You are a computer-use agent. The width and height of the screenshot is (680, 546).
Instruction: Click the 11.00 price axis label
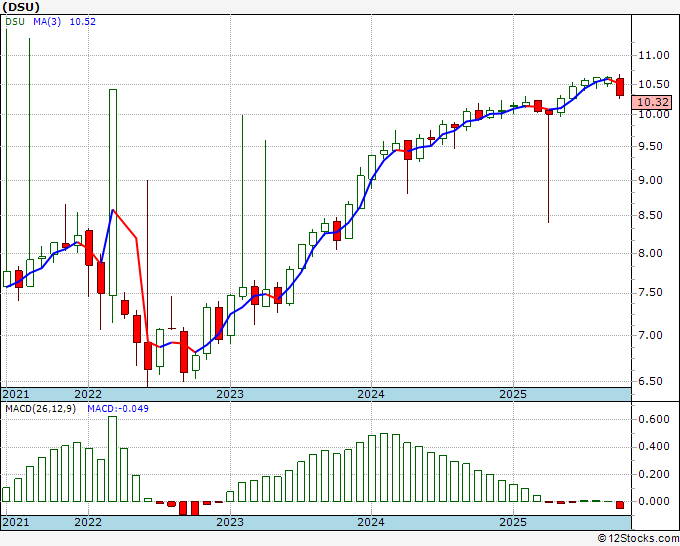pos(654,55)
